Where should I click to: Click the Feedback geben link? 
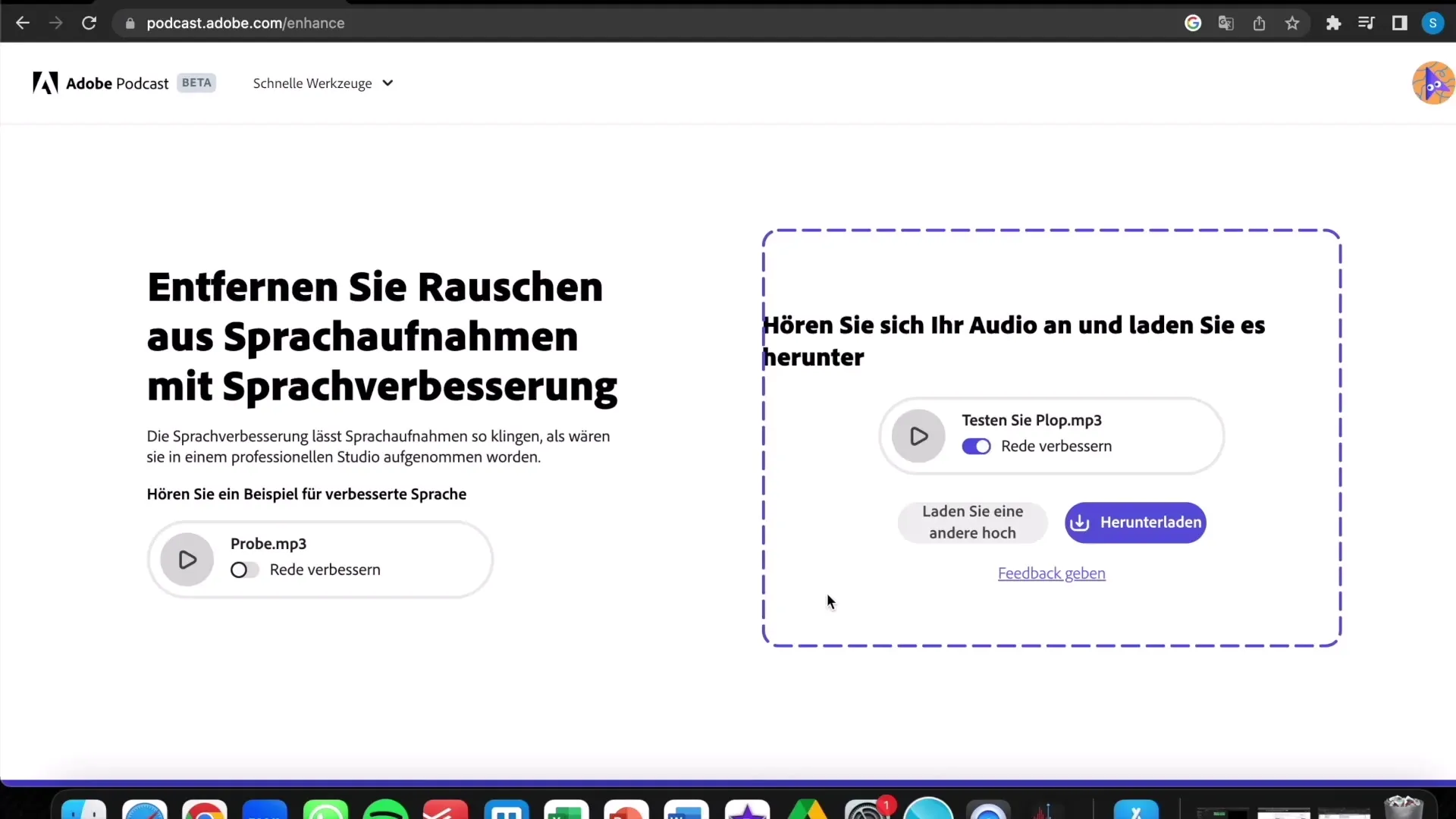tap(1052, 573)
